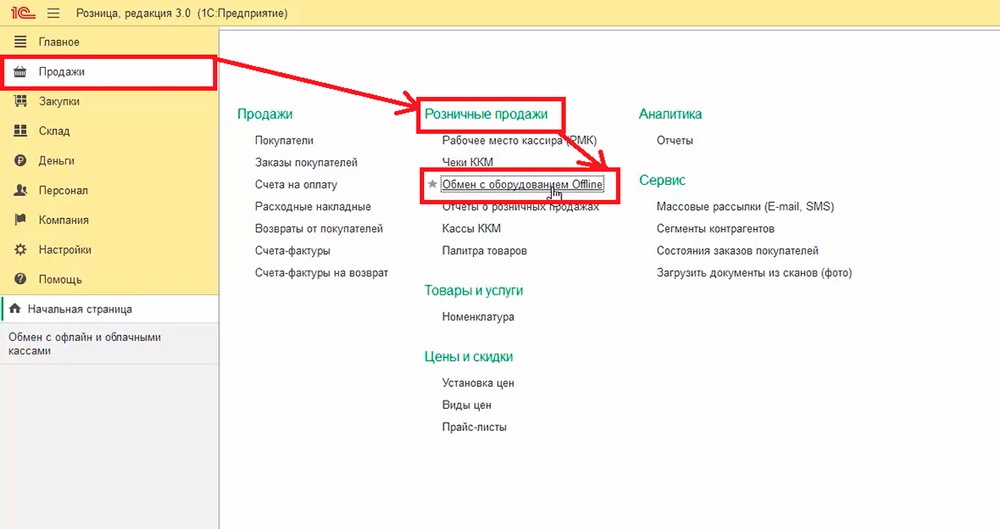The width and height of the screenshot is (1000, 529).
Task: Open the Покупатели link
Action: [284, 141]
